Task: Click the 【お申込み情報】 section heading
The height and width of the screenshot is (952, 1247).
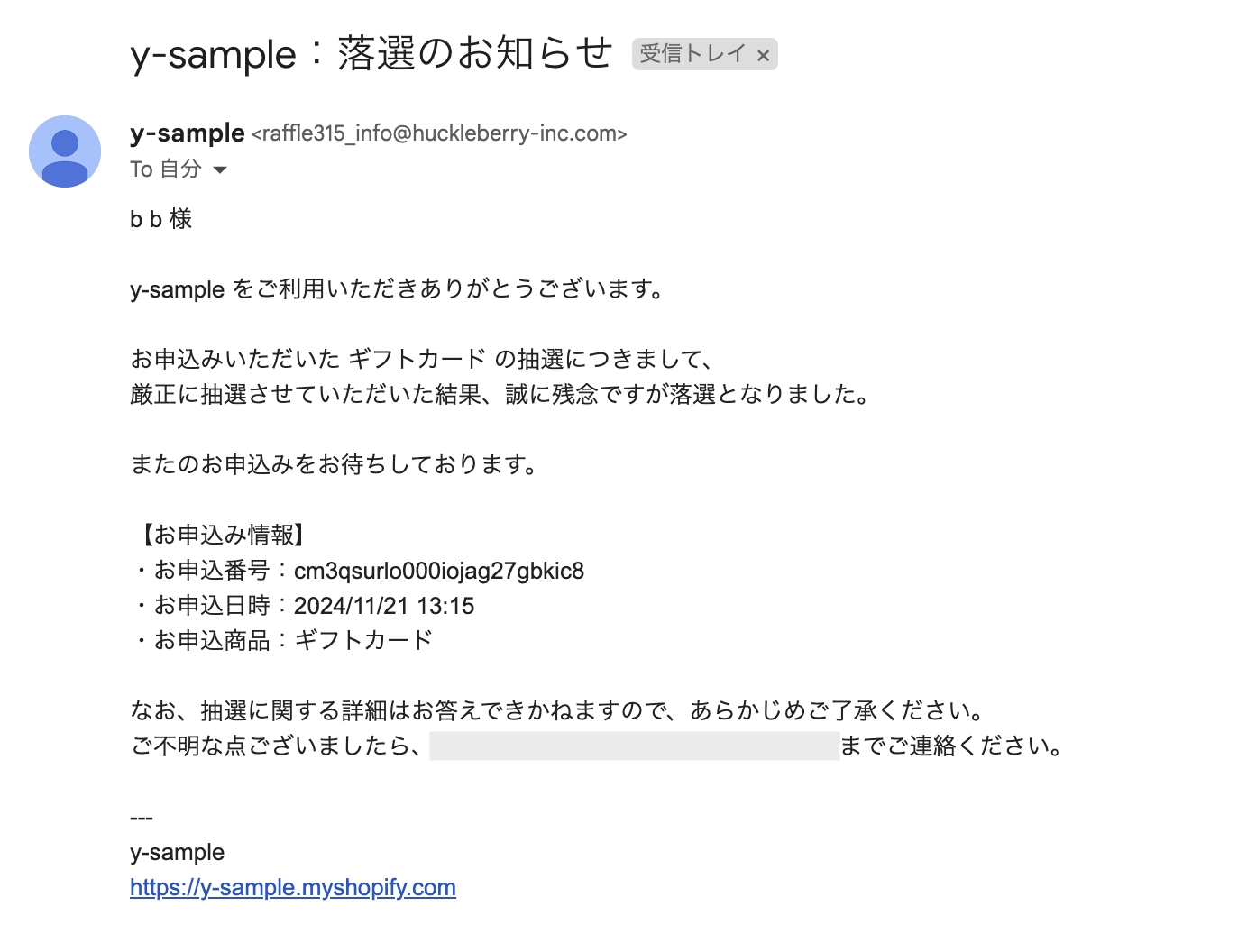Action: pos(221,535)
